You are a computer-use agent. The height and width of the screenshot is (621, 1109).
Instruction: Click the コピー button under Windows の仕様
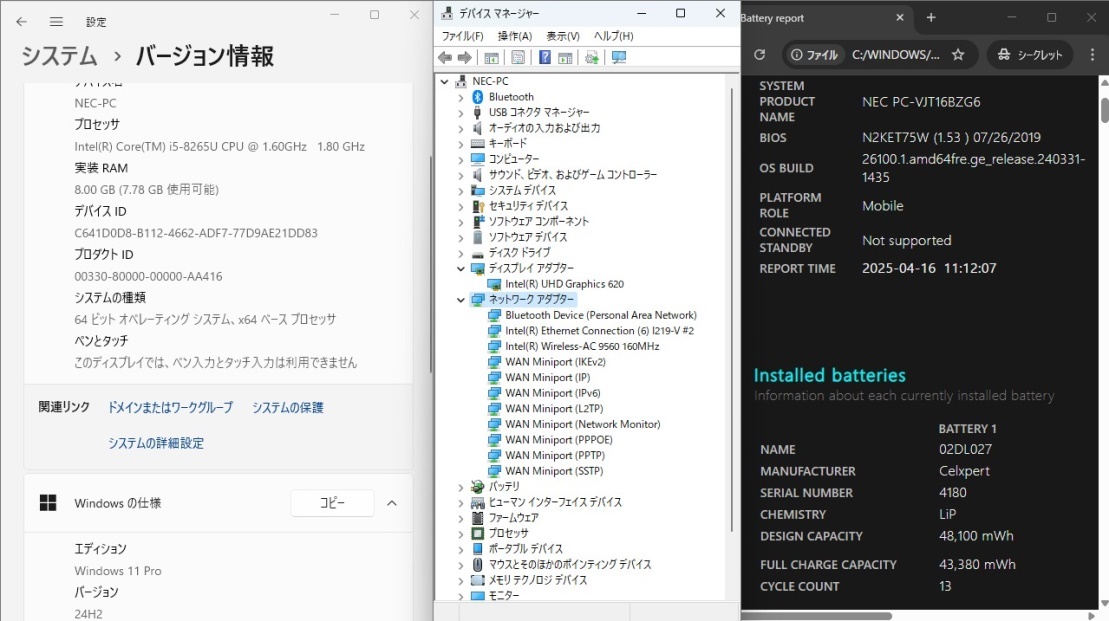[x=332, y=503]
